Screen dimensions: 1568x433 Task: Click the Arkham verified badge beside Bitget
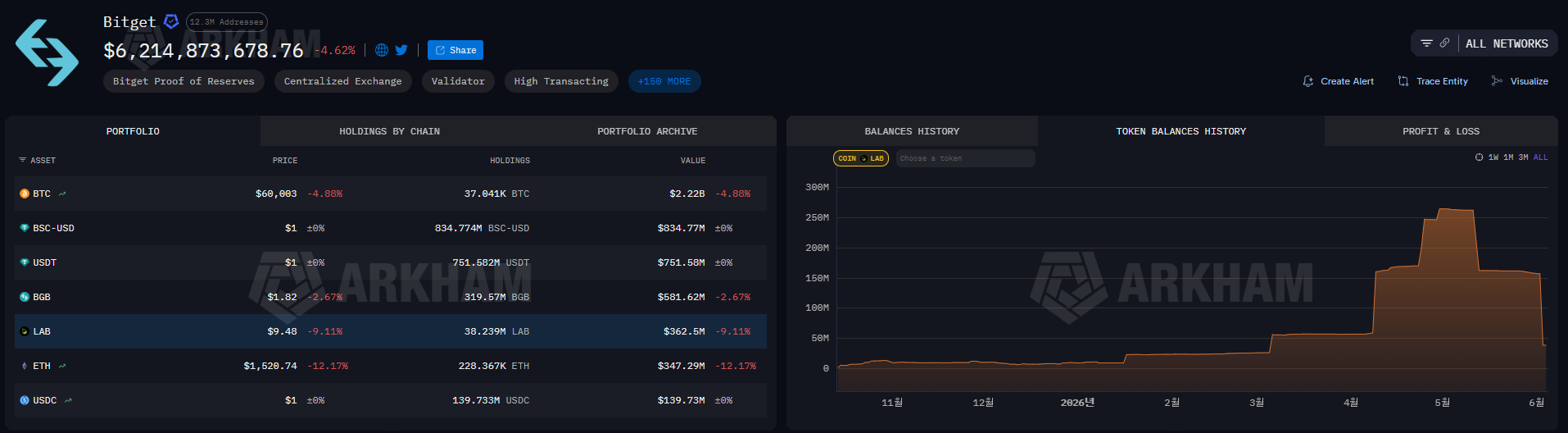[171, 21]
